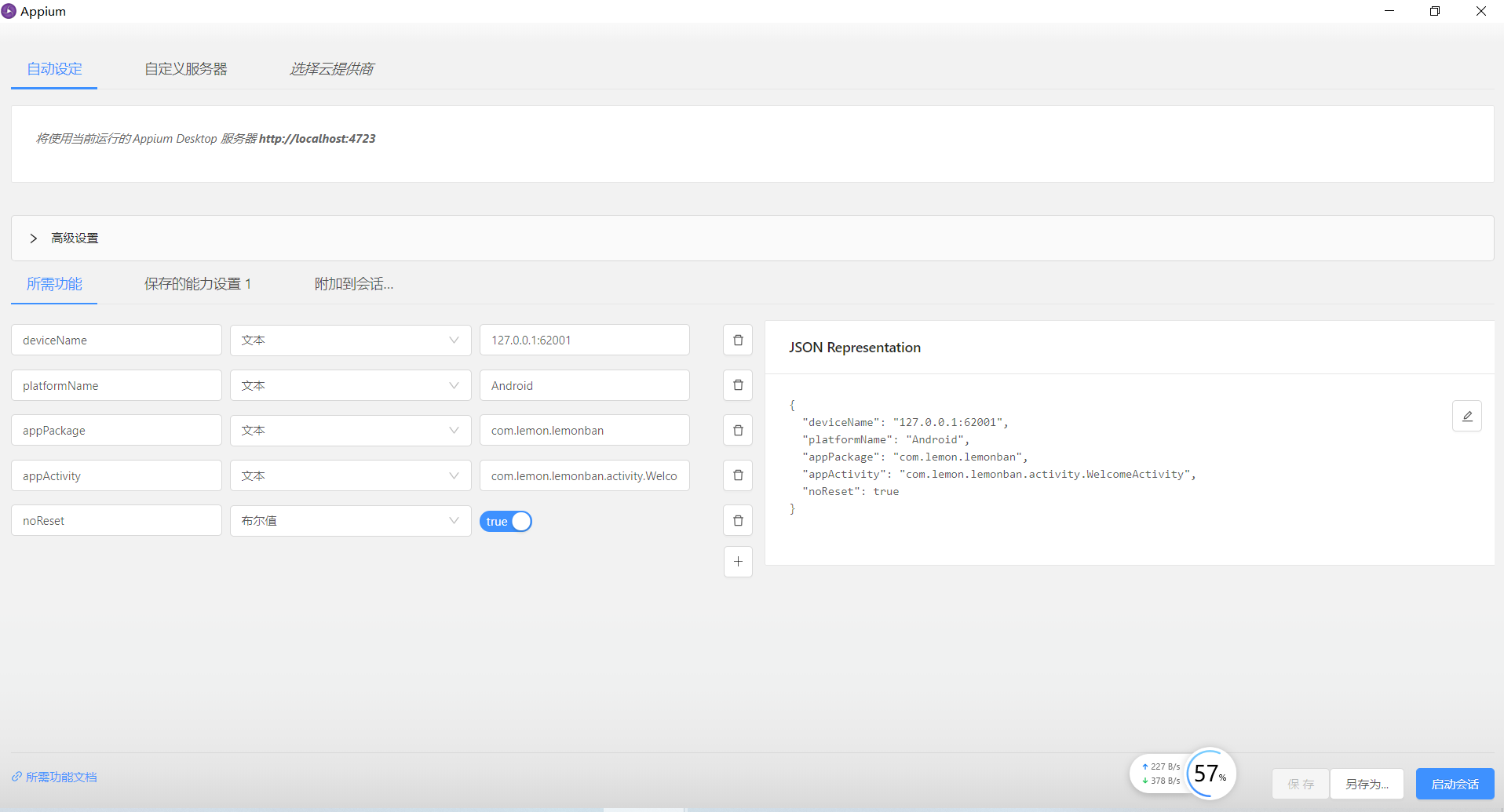Image resolution: width=1504 pixels, height=812 pixels.
Task: Open the 保存的能力设置 1 tab
Action: pyautogui.click(x=198, y=284)
